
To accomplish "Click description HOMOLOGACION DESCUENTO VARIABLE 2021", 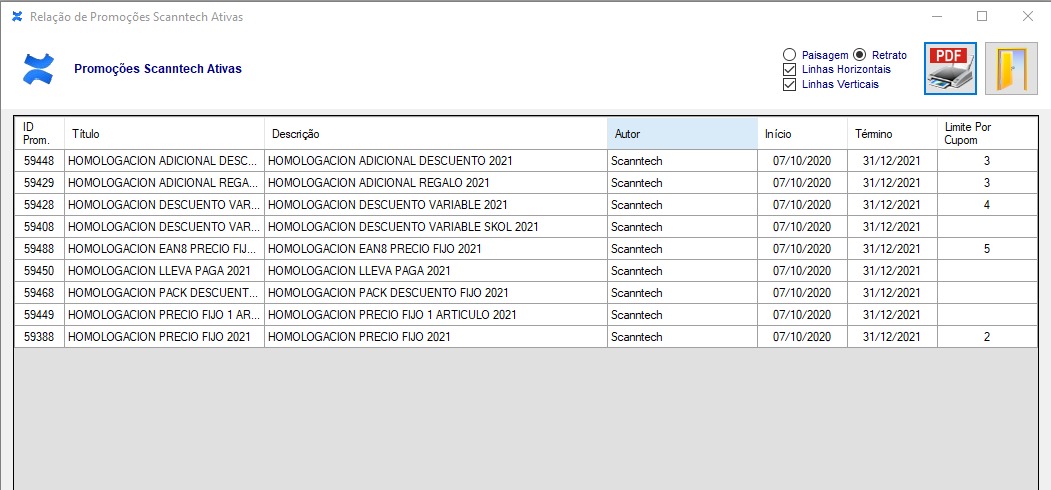I will (x=436, y=205).
